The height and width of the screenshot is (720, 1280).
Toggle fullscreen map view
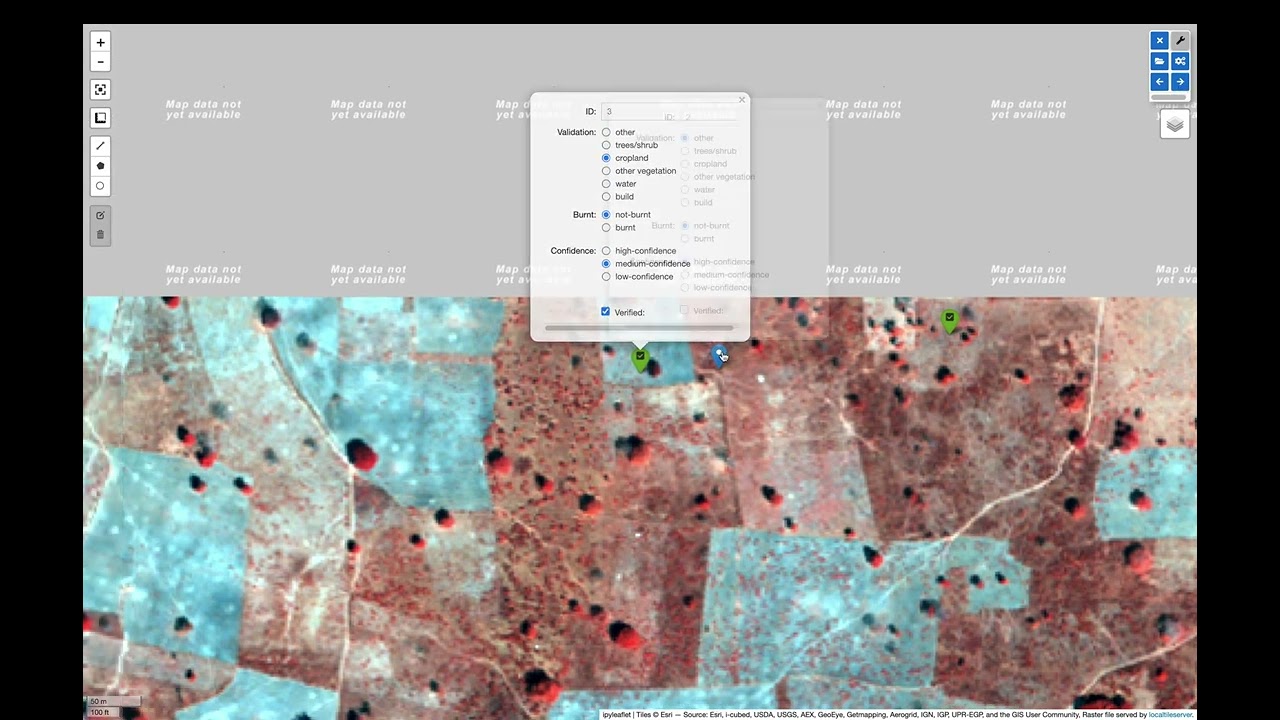100,90
